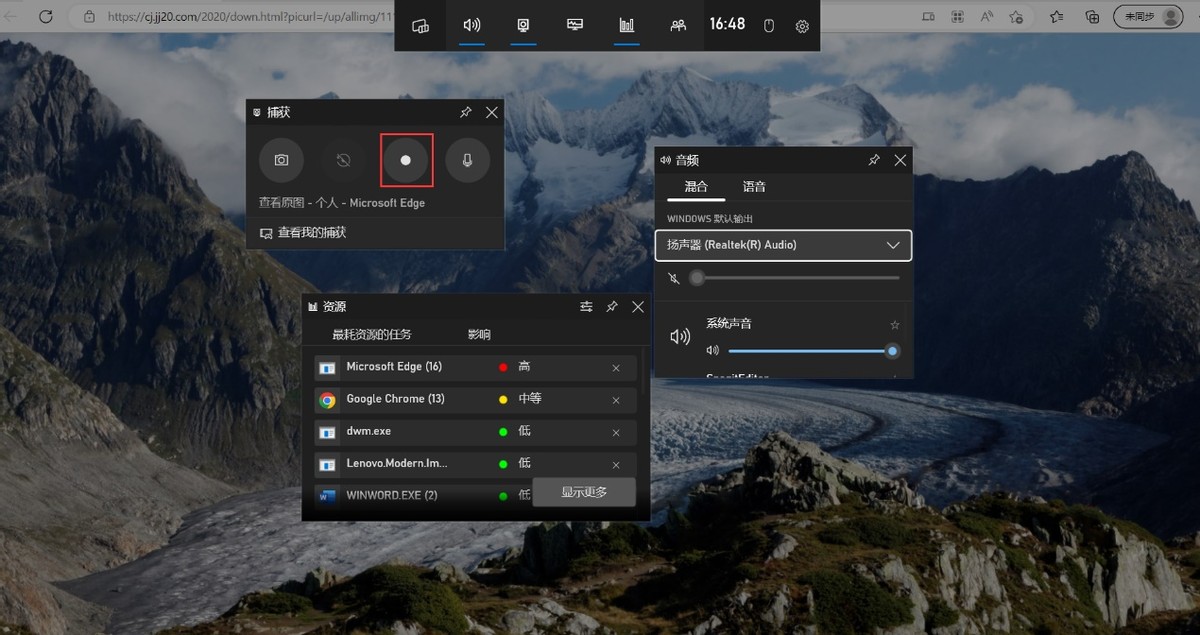Click 显示更多 button in Resources panel
The width and height of the screenshot is (1200, 635).
584,492
